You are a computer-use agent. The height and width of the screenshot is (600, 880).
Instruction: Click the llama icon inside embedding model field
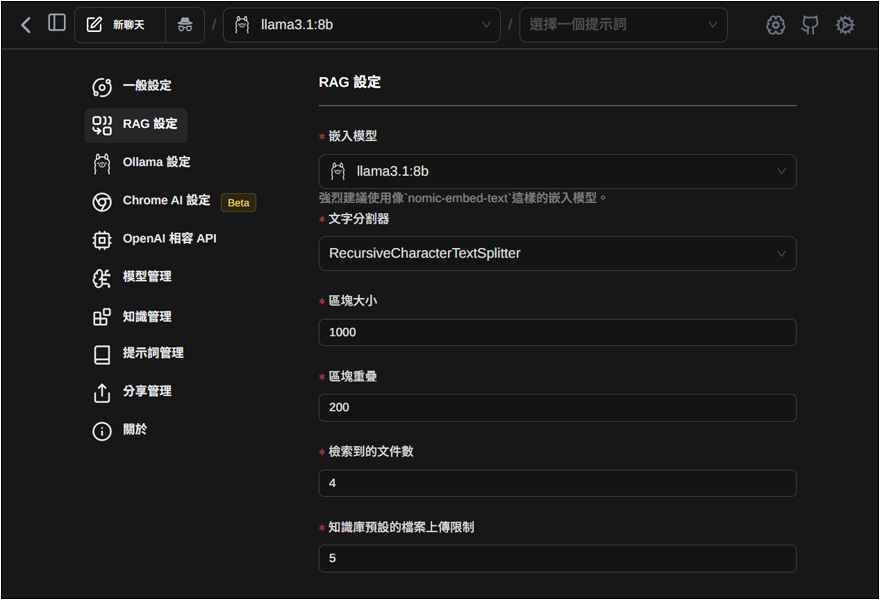pyautogui.click(x=338, y=171)
